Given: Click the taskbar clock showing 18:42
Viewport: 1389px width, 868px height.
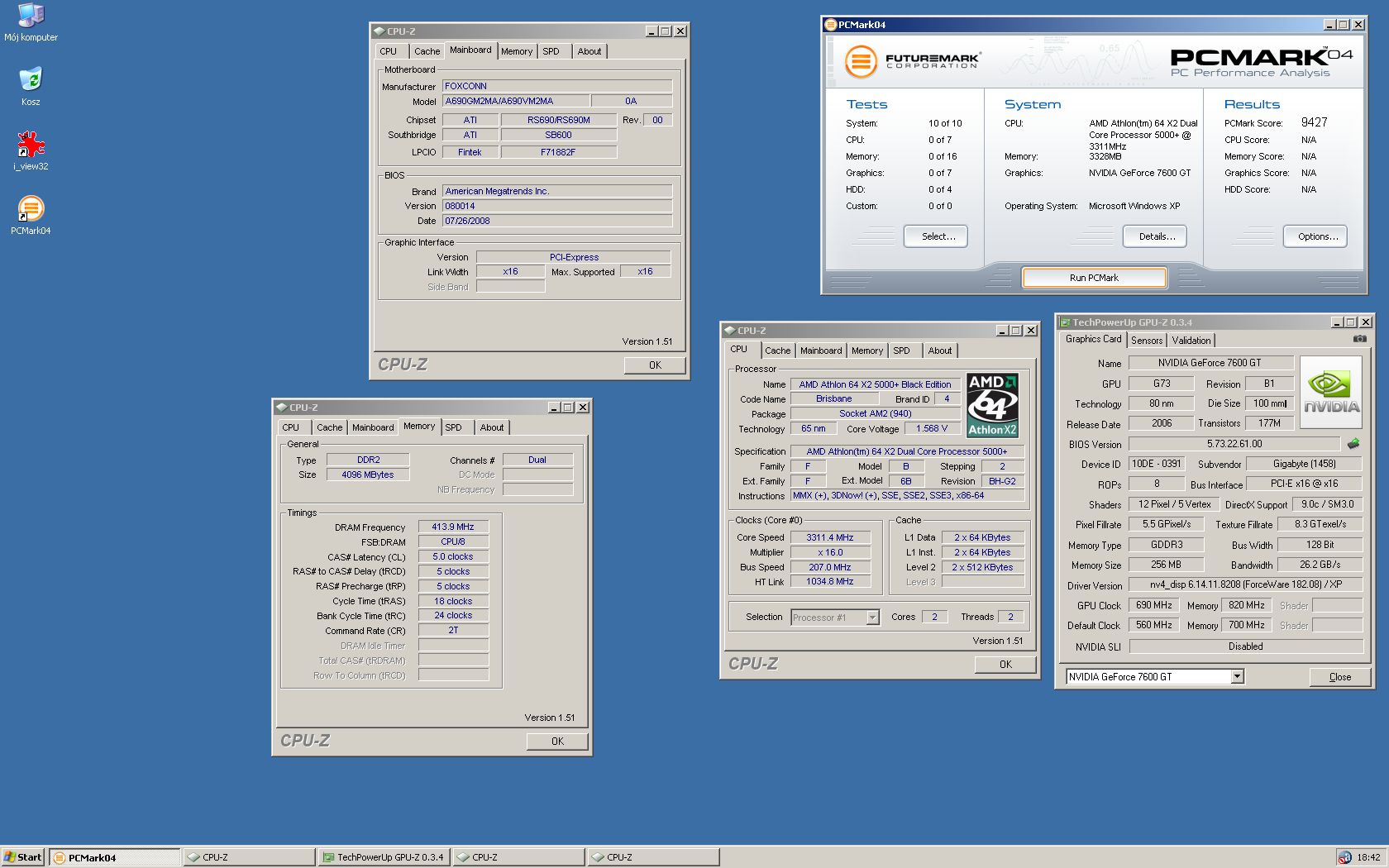Looking at the screenshot, I should [x=1368, y=857].
